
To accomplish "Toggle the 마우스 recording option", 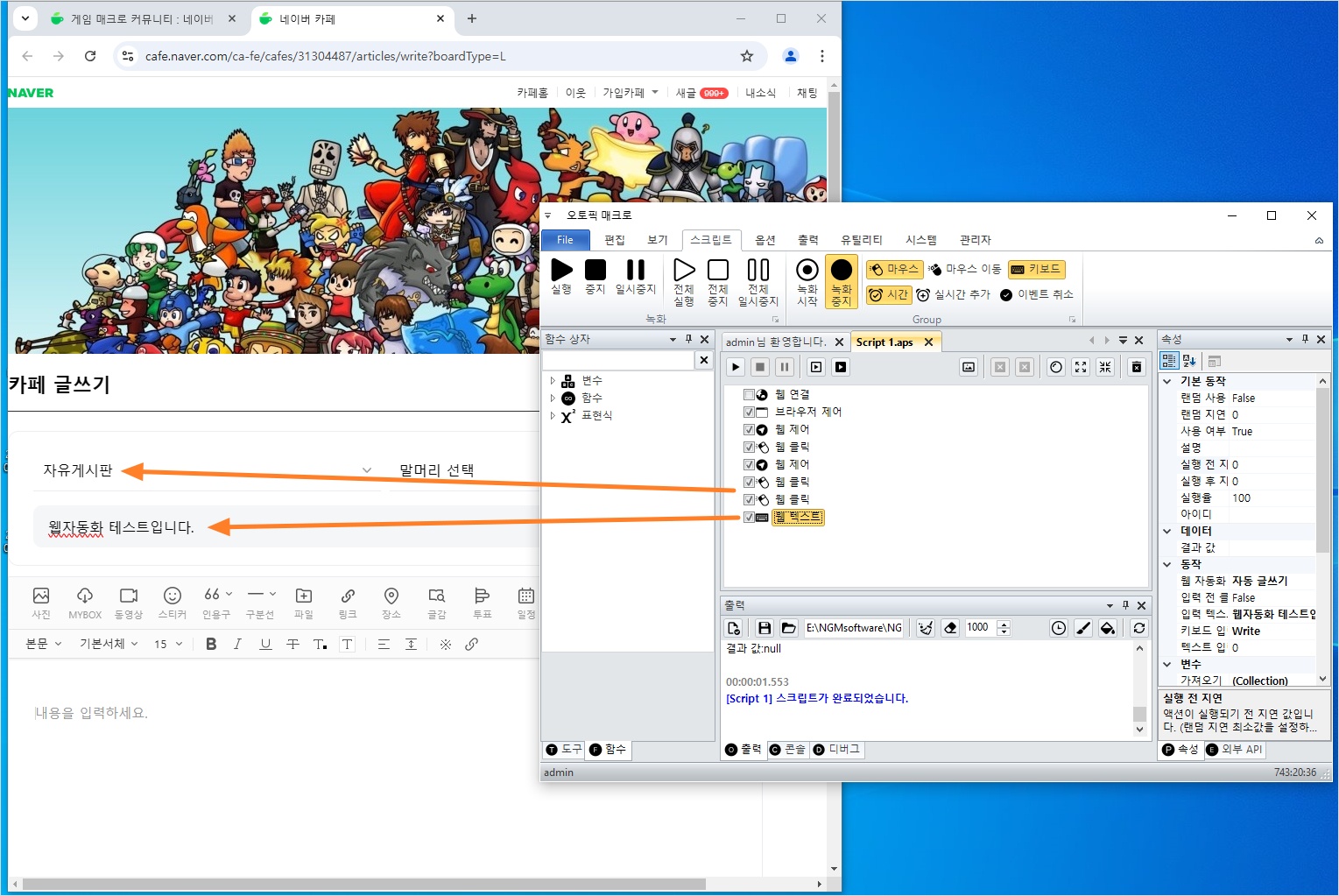I will click(895, 269).
